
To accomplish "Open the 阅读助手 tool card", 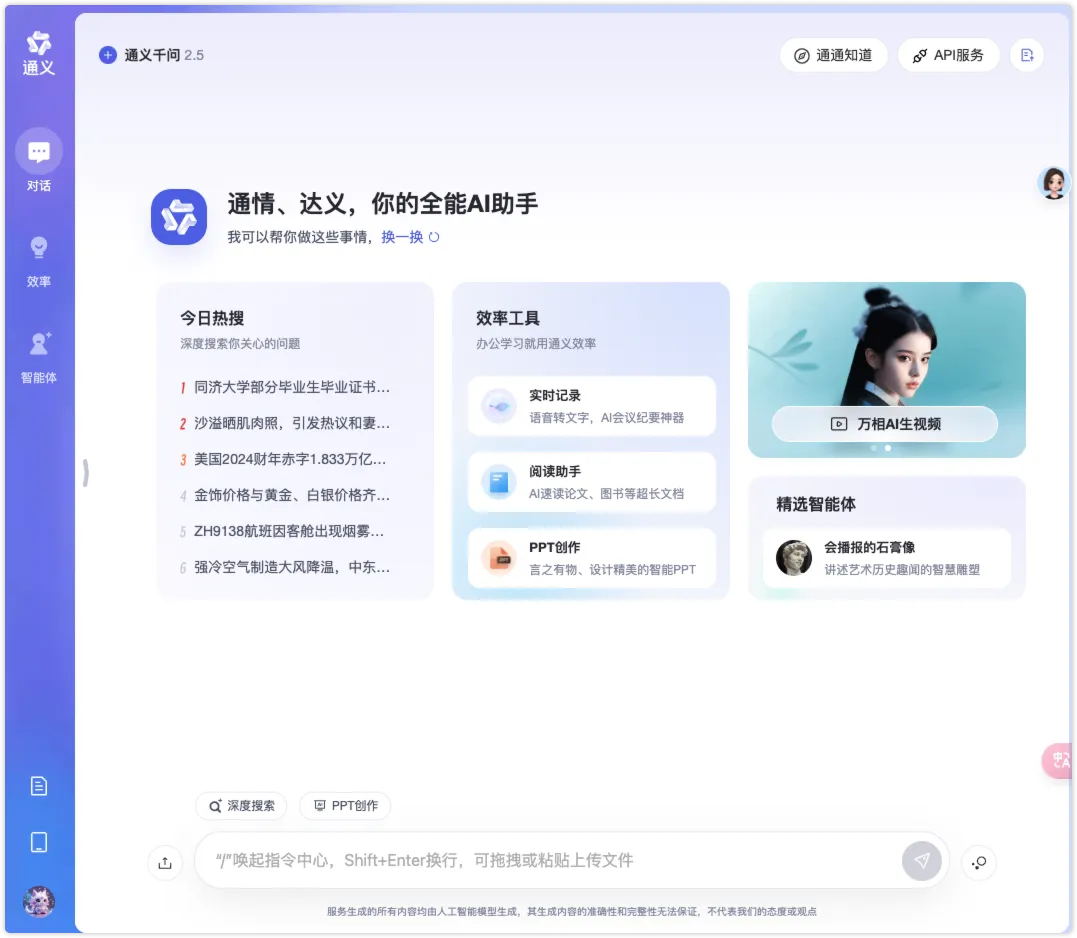I will pos(591,482).
